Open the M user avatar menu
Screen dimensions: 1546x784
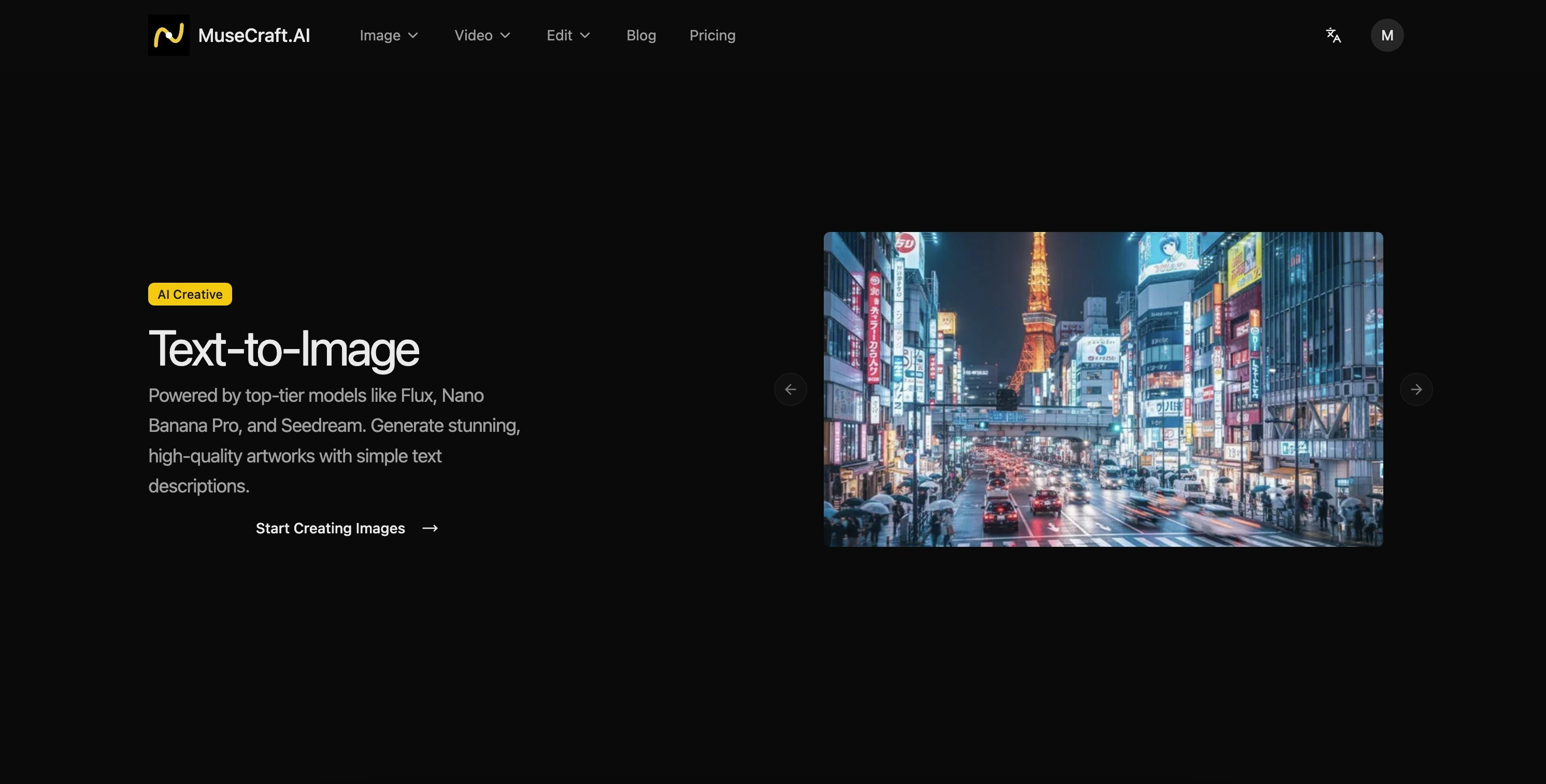(x=1386, y=35)
